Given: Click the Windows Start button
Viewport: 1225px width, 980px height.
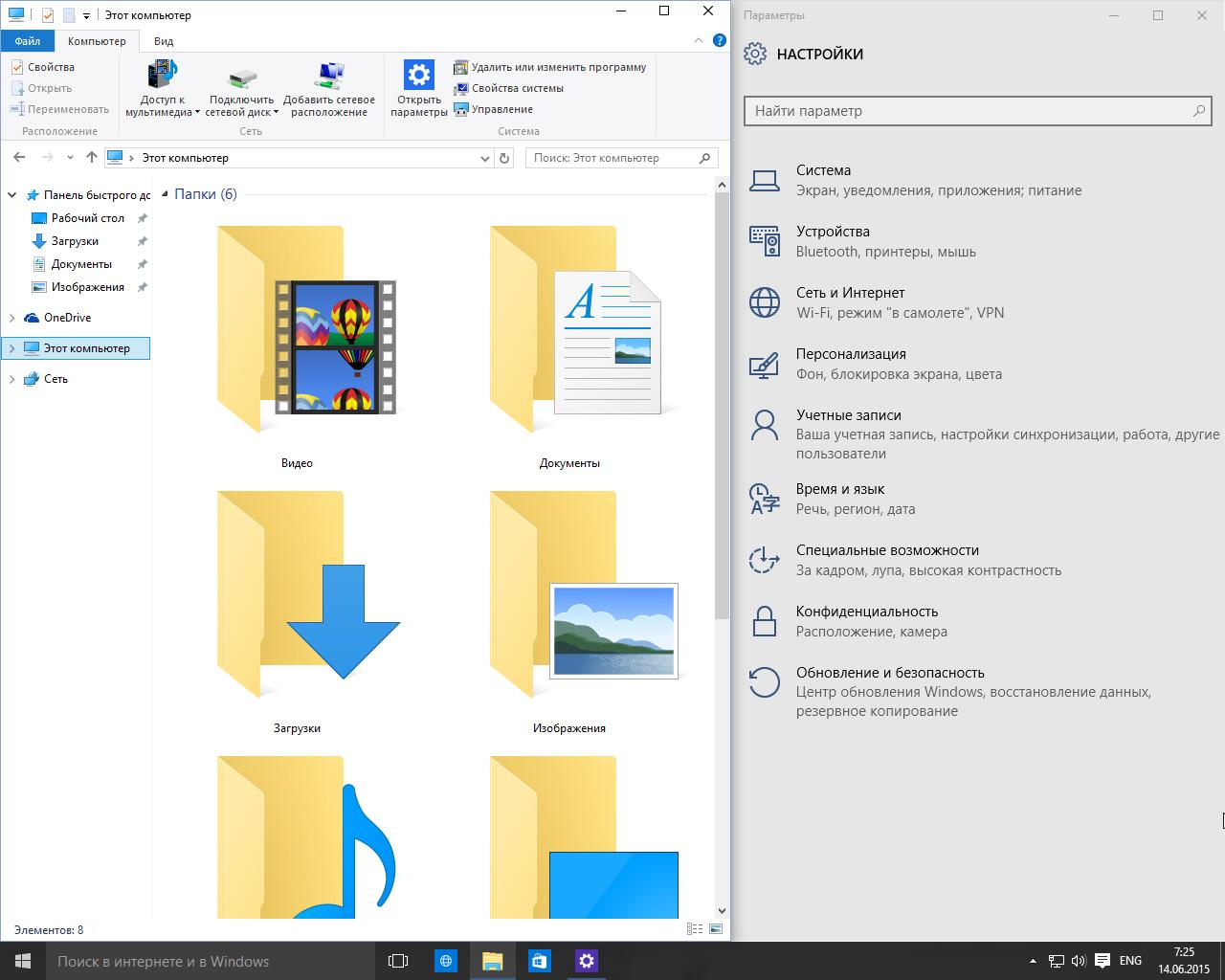Looking at the screenshot, I should coord(23,961).
